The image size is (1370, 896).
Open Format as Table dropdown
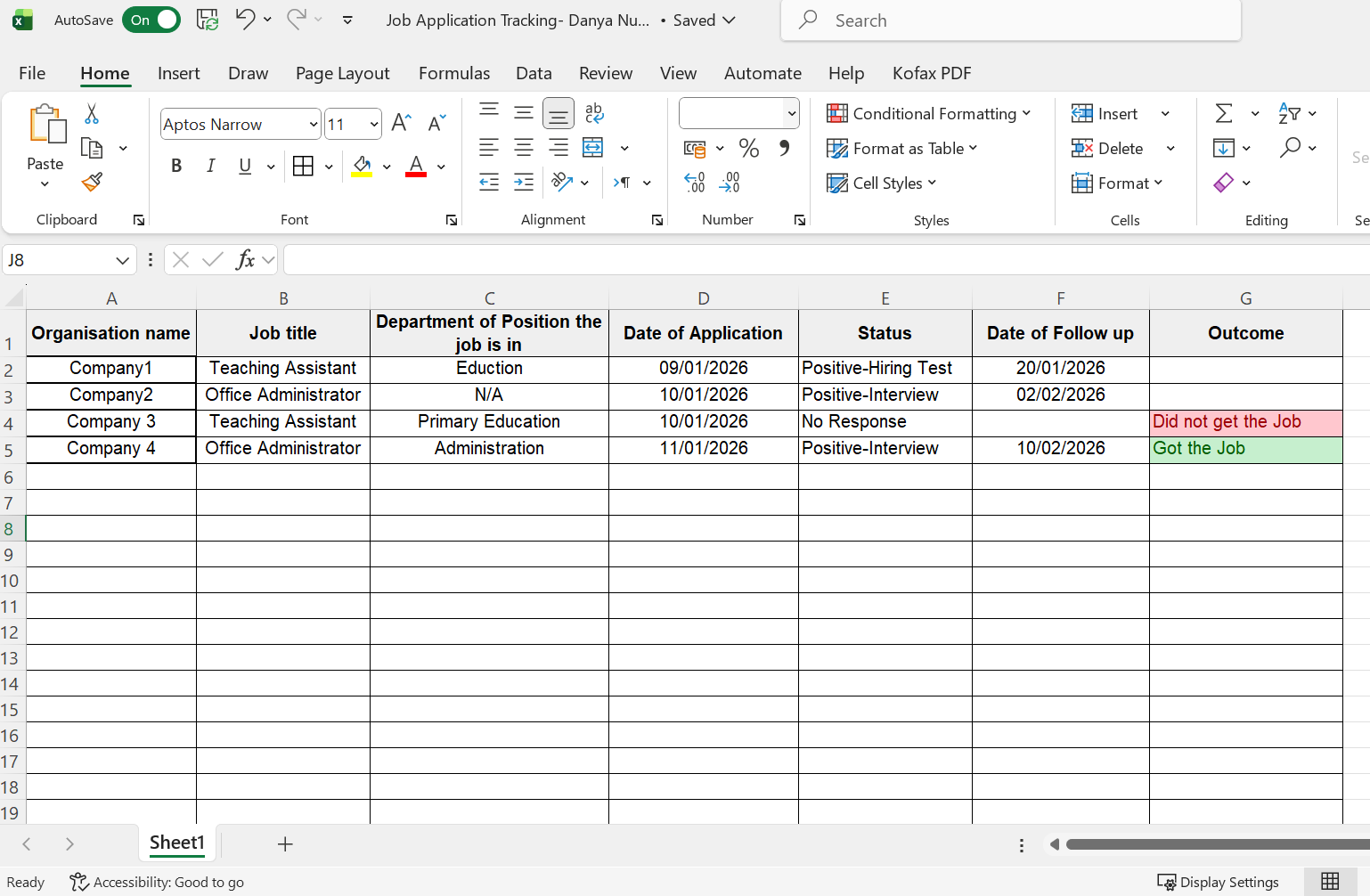[x=902, y=148]
